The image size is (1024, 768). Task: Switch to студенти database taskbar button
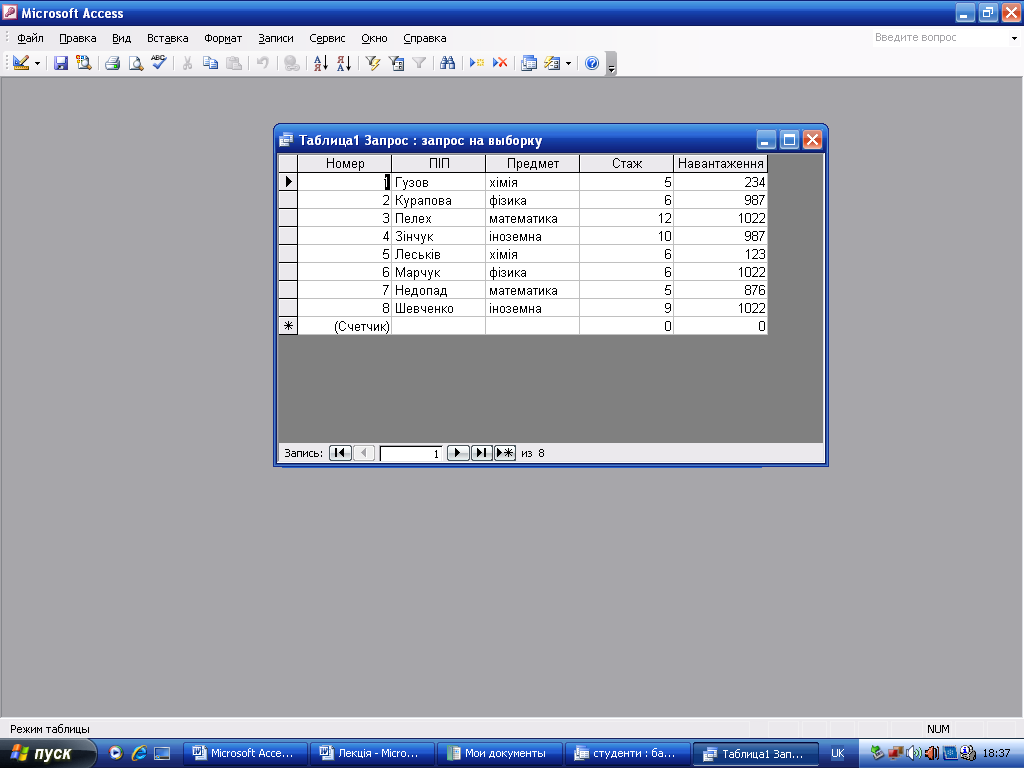point(626,754)
